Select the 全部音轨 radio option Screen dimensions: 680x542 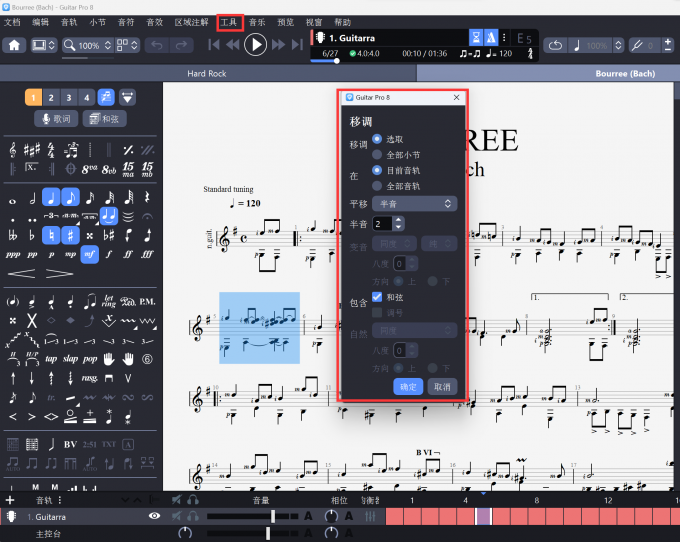pyautogui.click(x=377, y=186)
